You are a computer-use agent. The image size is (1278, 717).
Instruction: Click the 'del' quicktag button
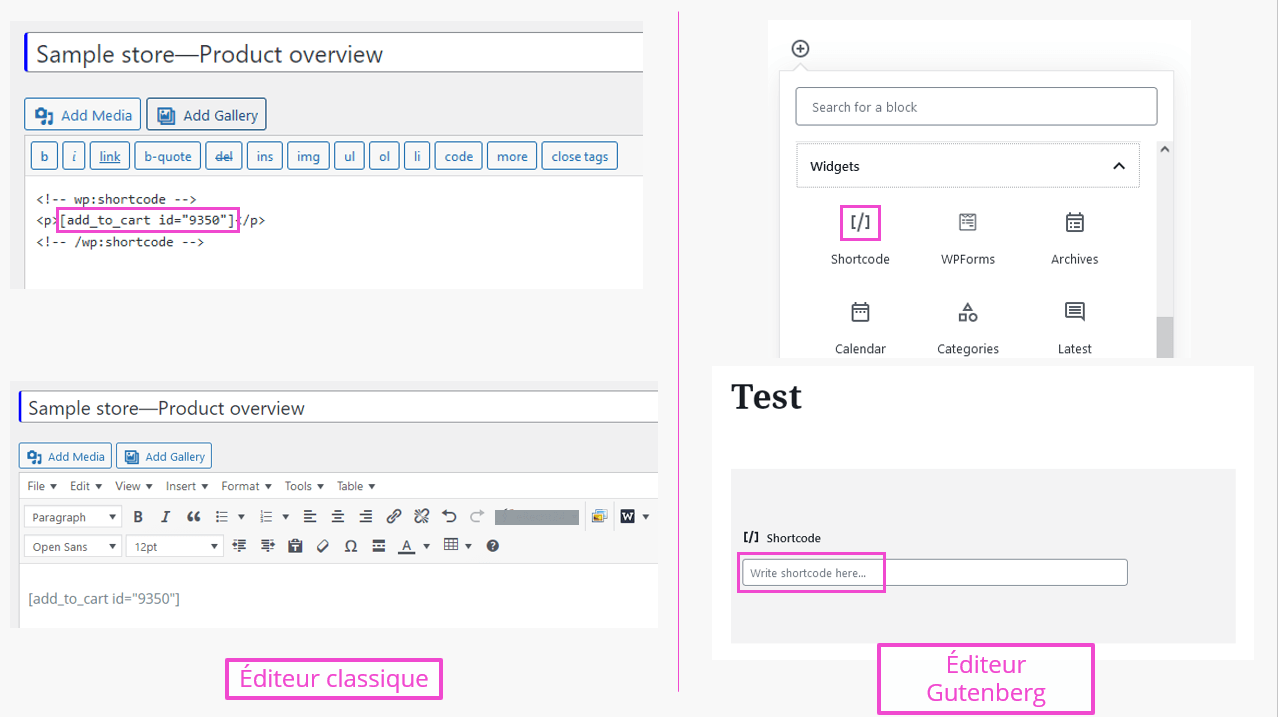224,156
